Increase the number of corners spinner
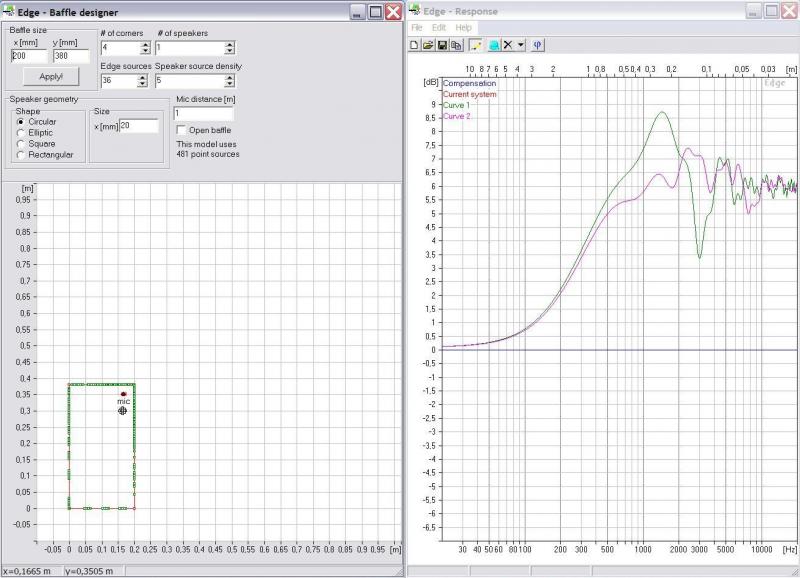 [x=145, y=44]
